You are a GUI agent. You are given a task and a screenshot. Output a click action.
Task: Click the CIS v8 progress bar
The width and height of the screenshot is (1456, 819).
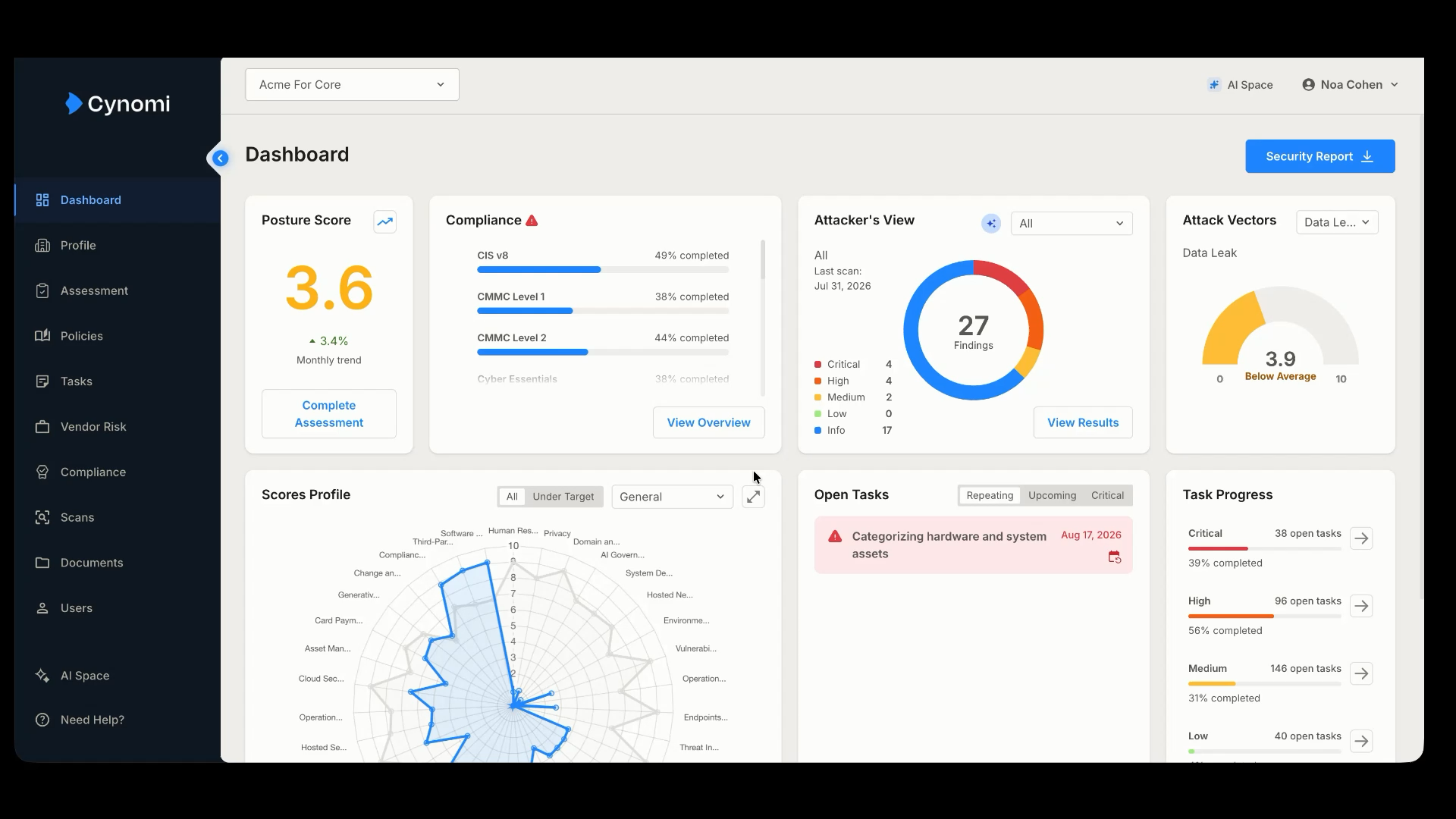[603, 270]
